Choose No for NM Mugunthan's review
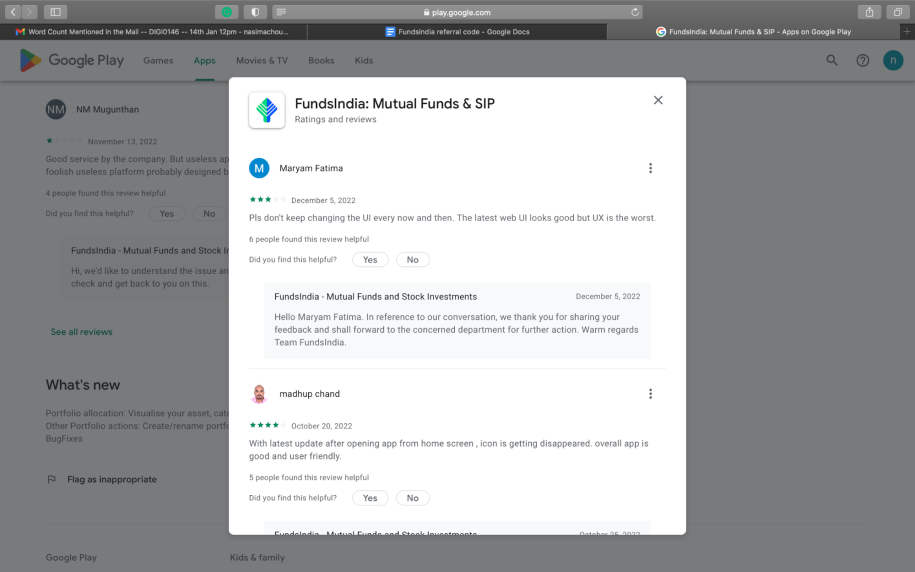 (209, 214)
